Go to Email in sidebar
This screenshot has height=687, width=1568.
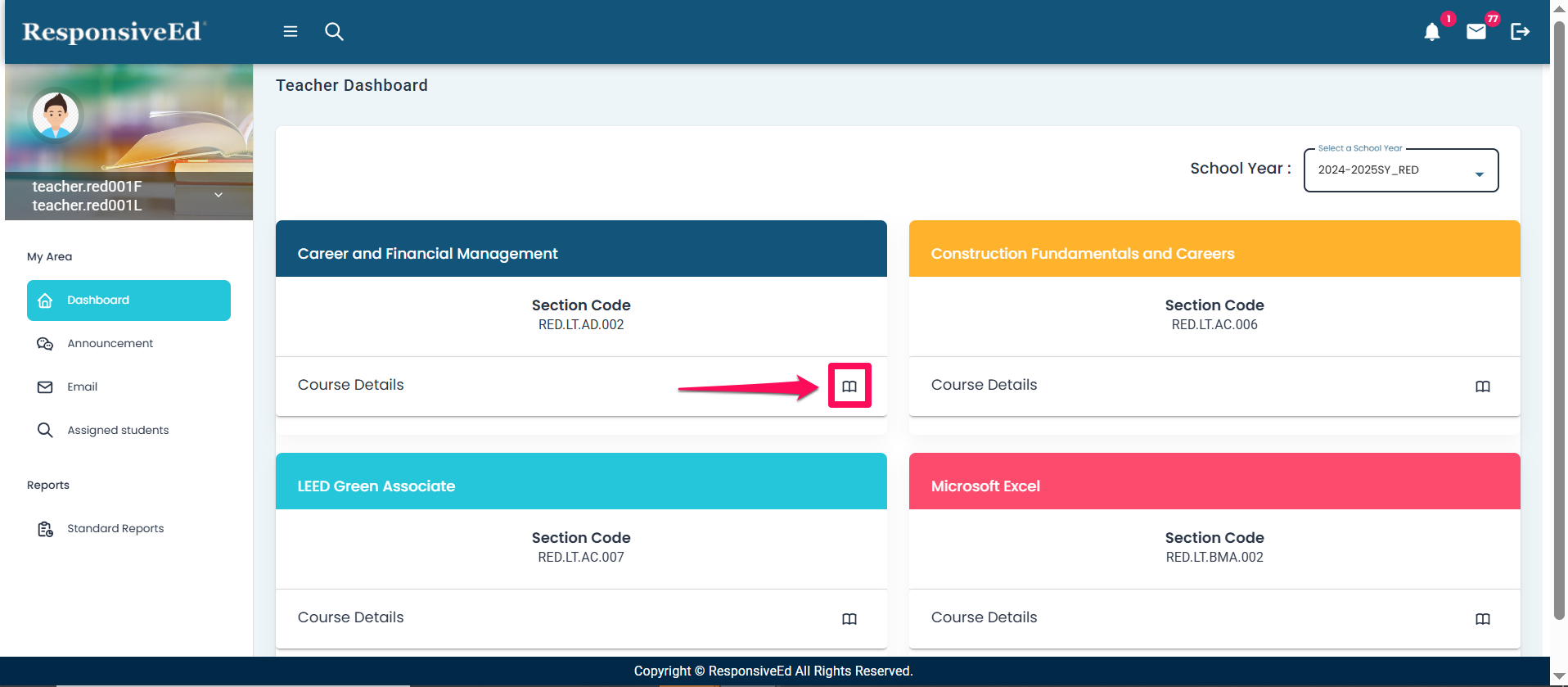point(82,387)
